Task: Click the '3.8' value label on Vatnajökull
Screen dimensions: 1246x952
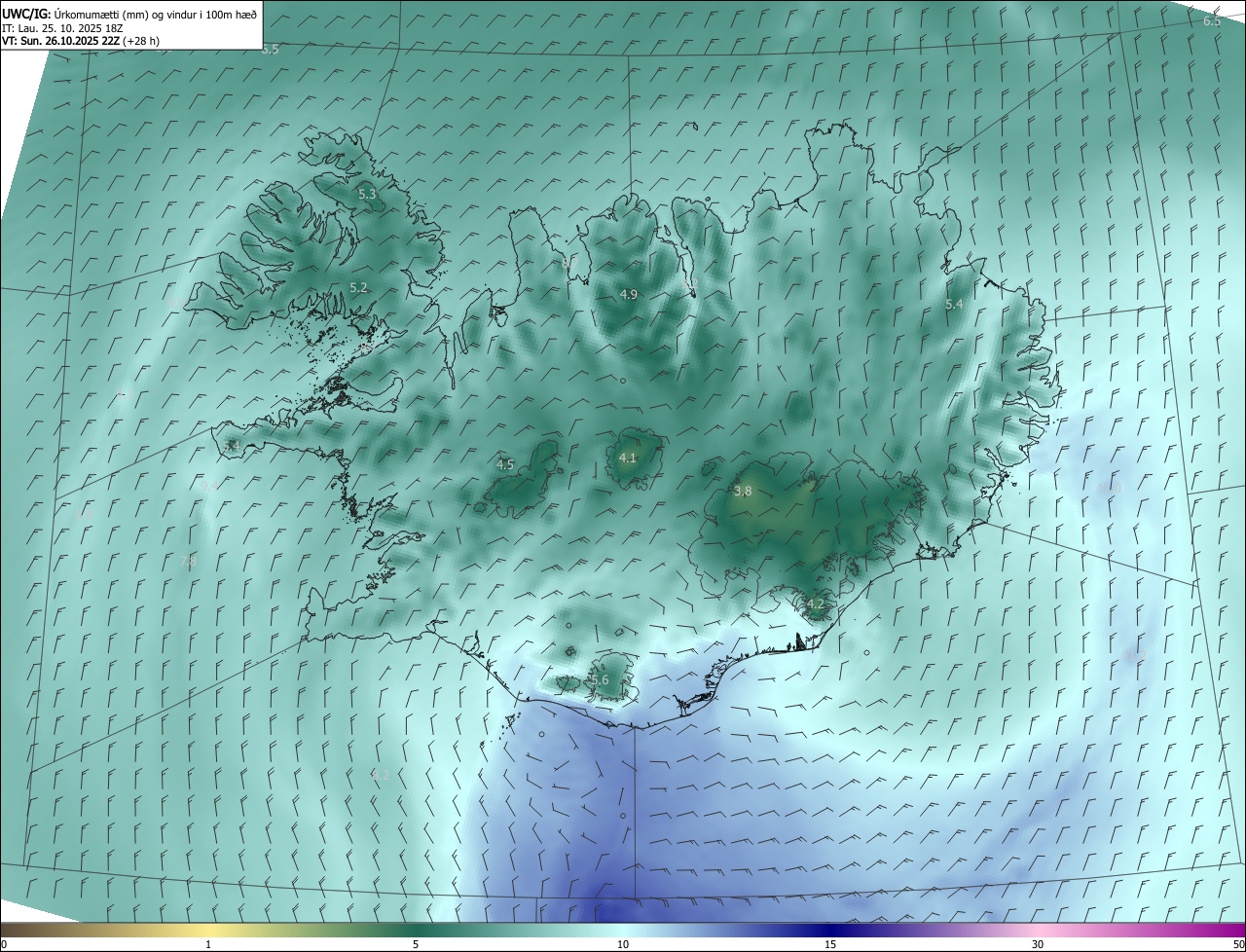Action: point(743,492)
